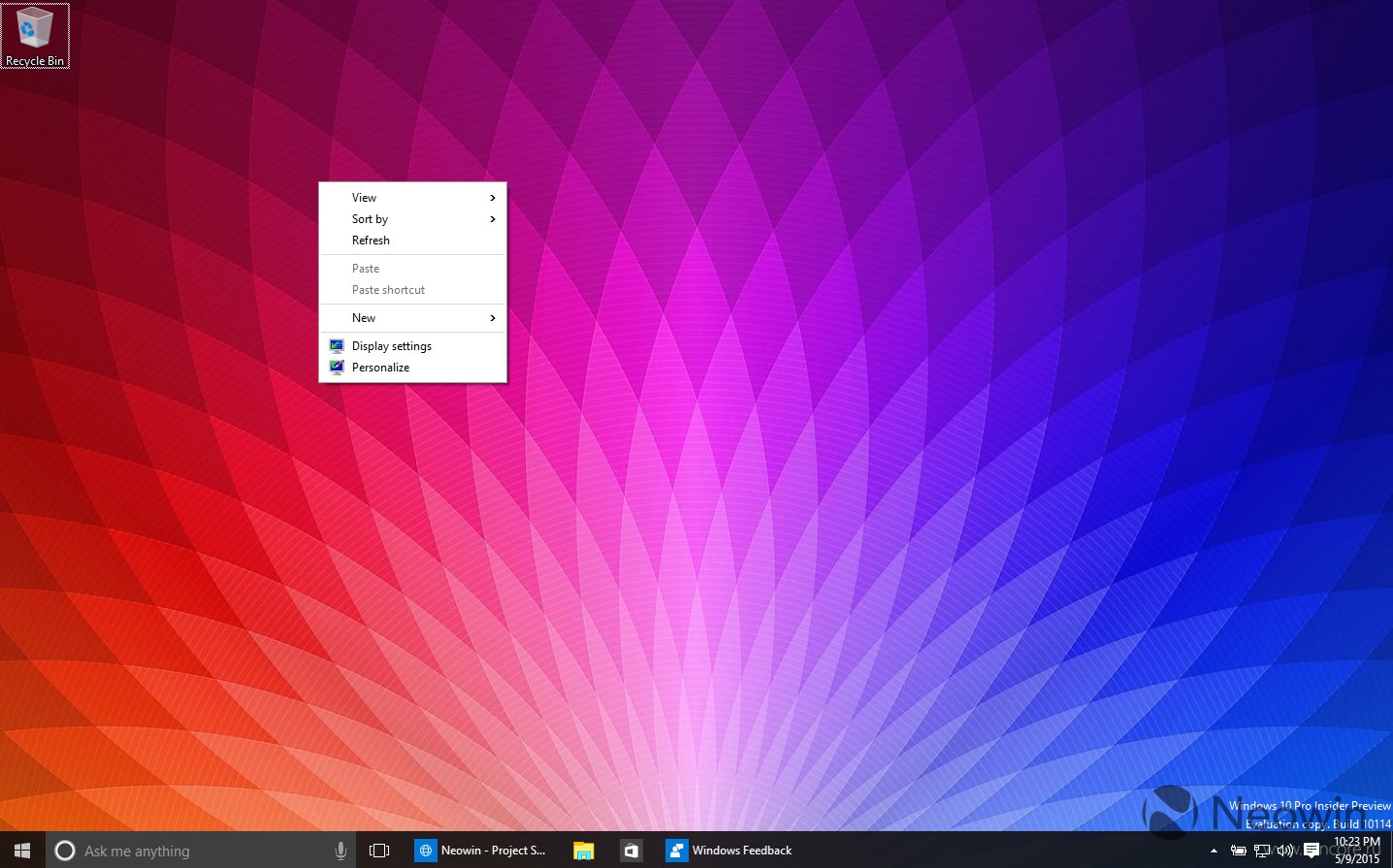Open the Store app on taskbar

coord(632,851)
